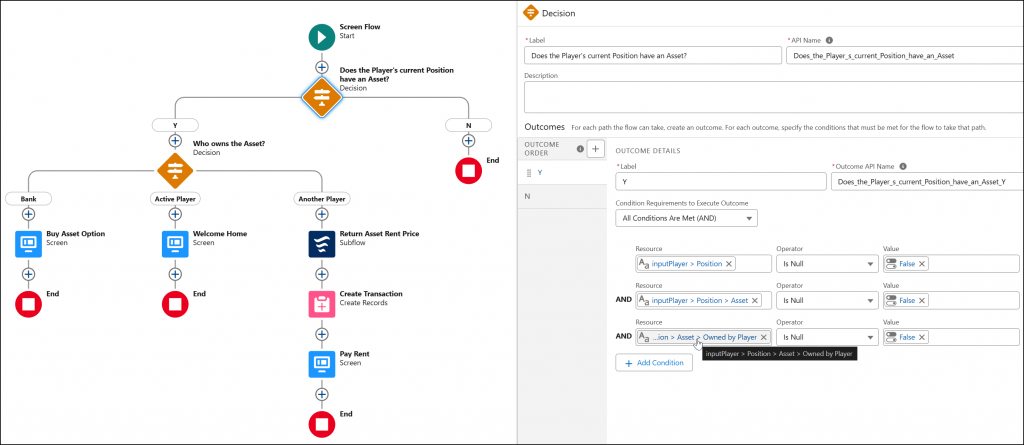Click the info icon beside API Name
The image size is (1024, 445).
pos(829,40)
